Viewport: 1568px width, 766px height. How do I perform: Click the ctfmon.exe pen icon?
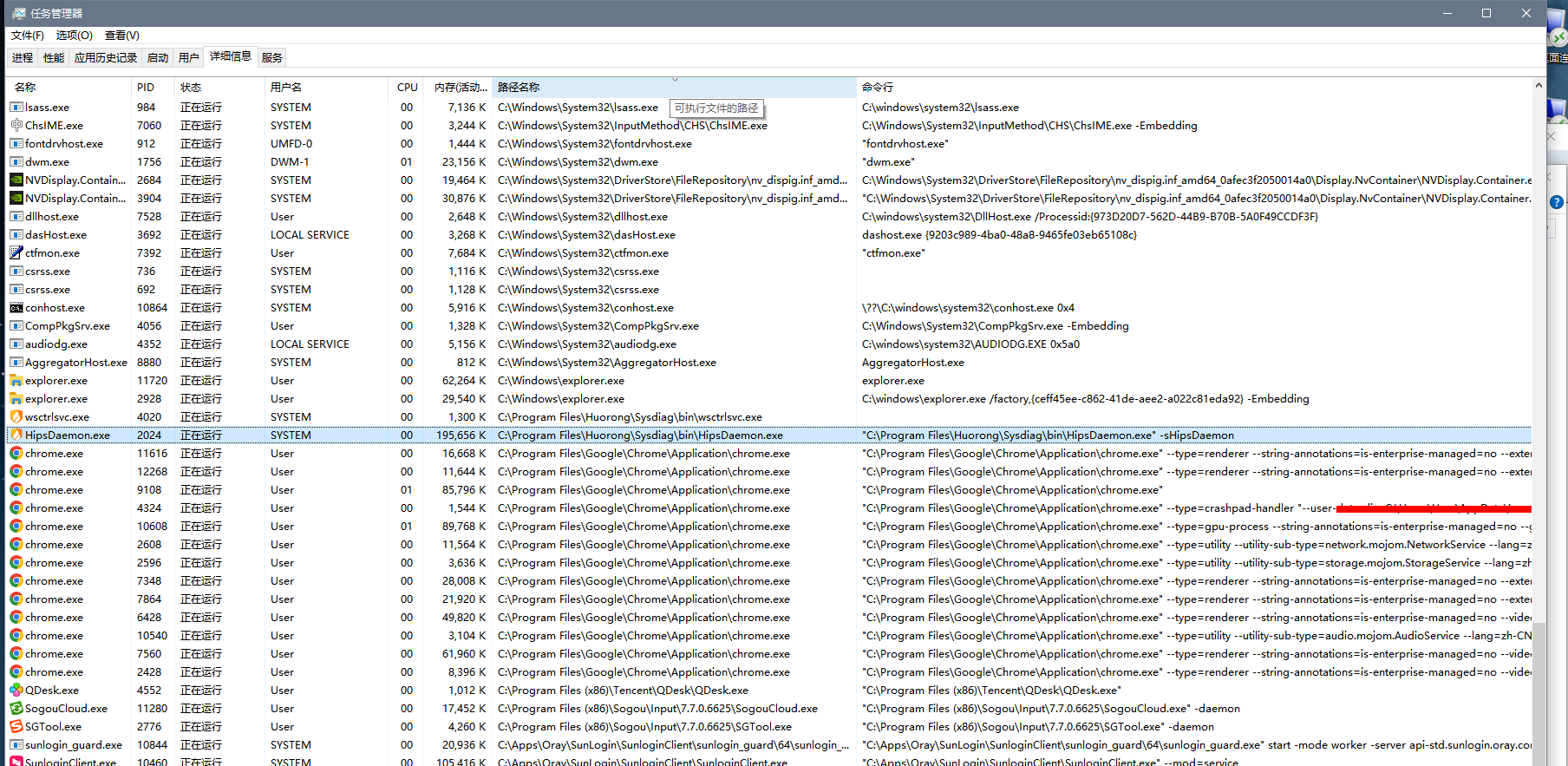[x=16, y=253]
